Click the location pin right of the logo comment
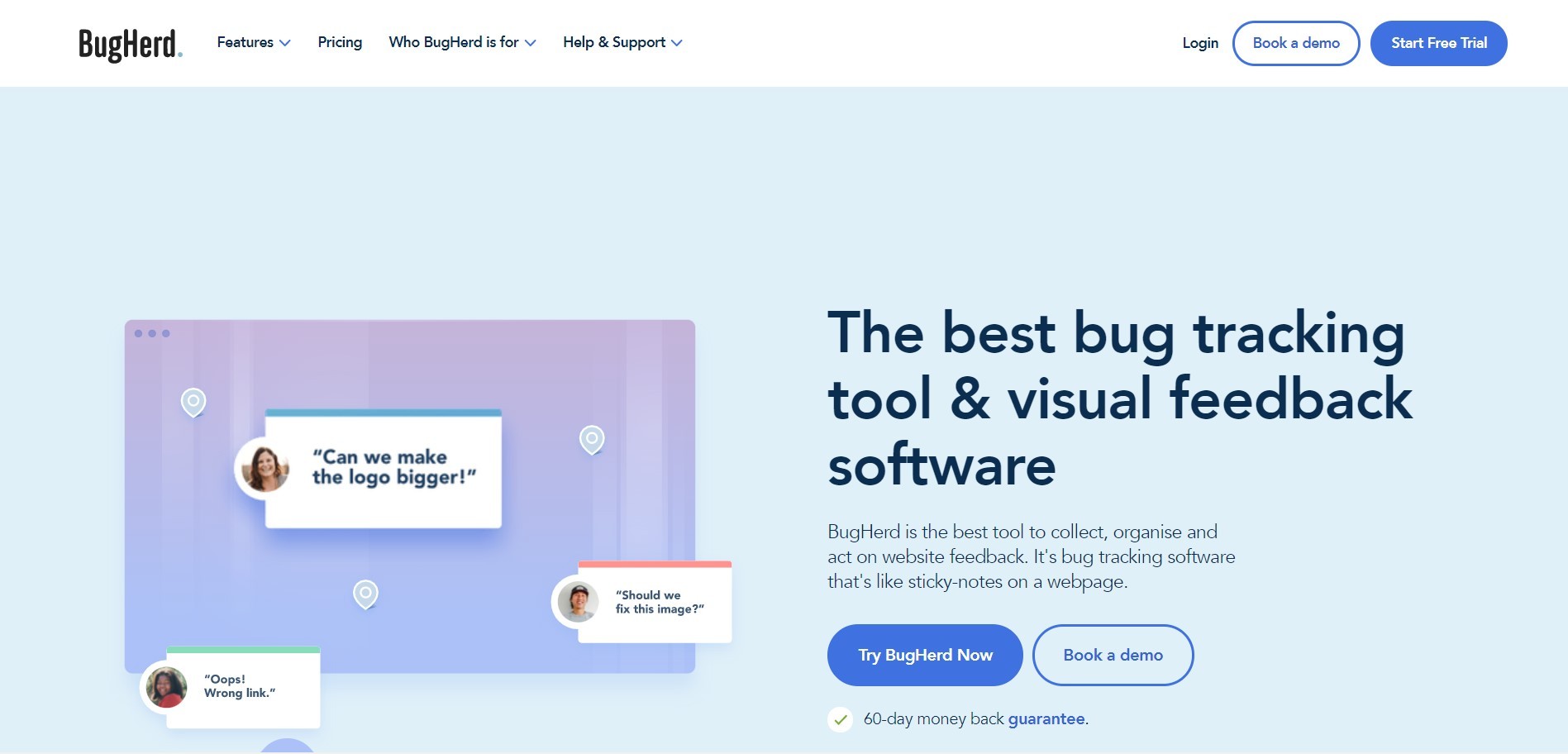Screen dimensions: 1568x754 pos(592,439)
